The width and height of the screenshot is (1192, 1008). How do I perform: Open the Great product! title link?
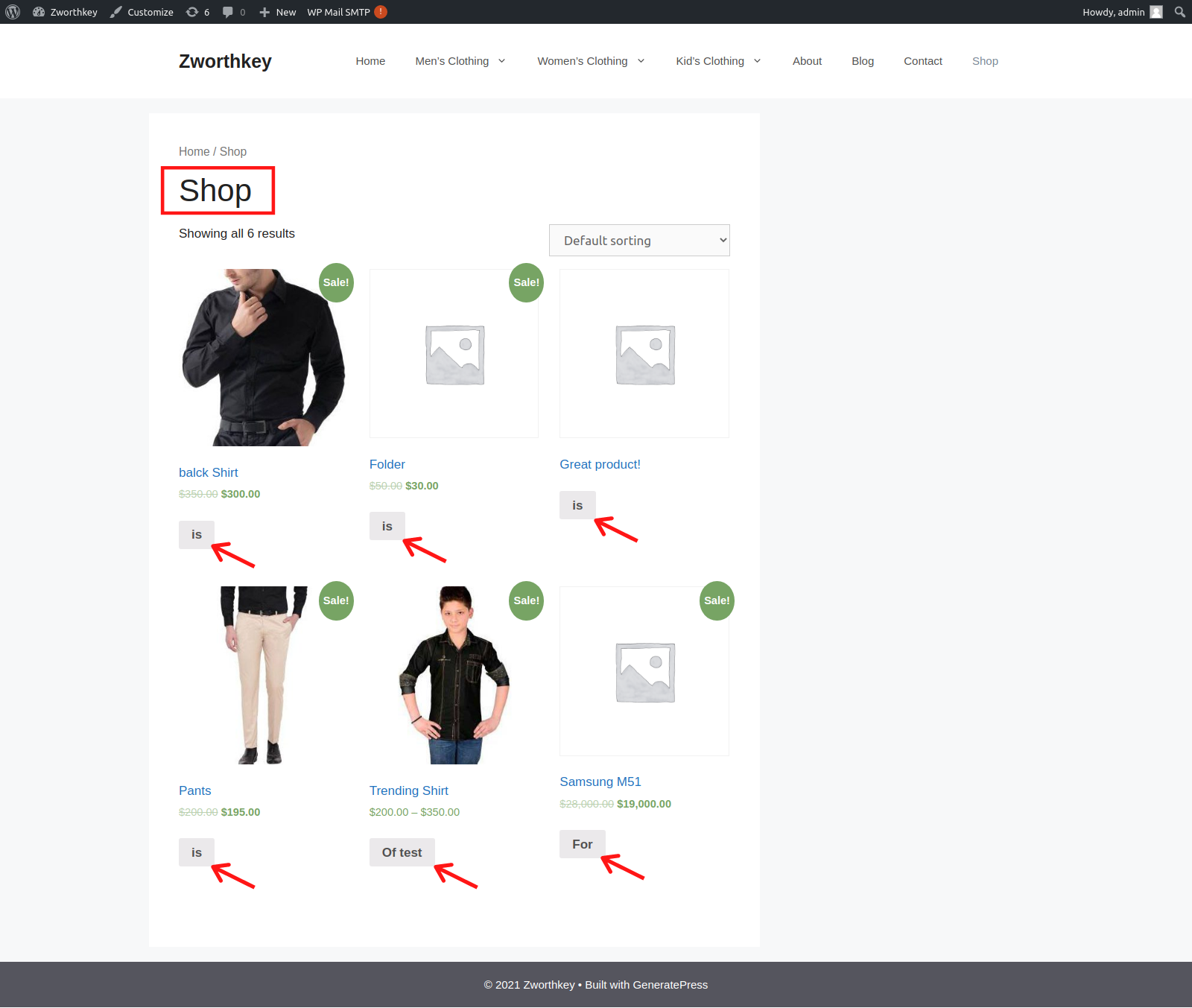click(600, 464)
